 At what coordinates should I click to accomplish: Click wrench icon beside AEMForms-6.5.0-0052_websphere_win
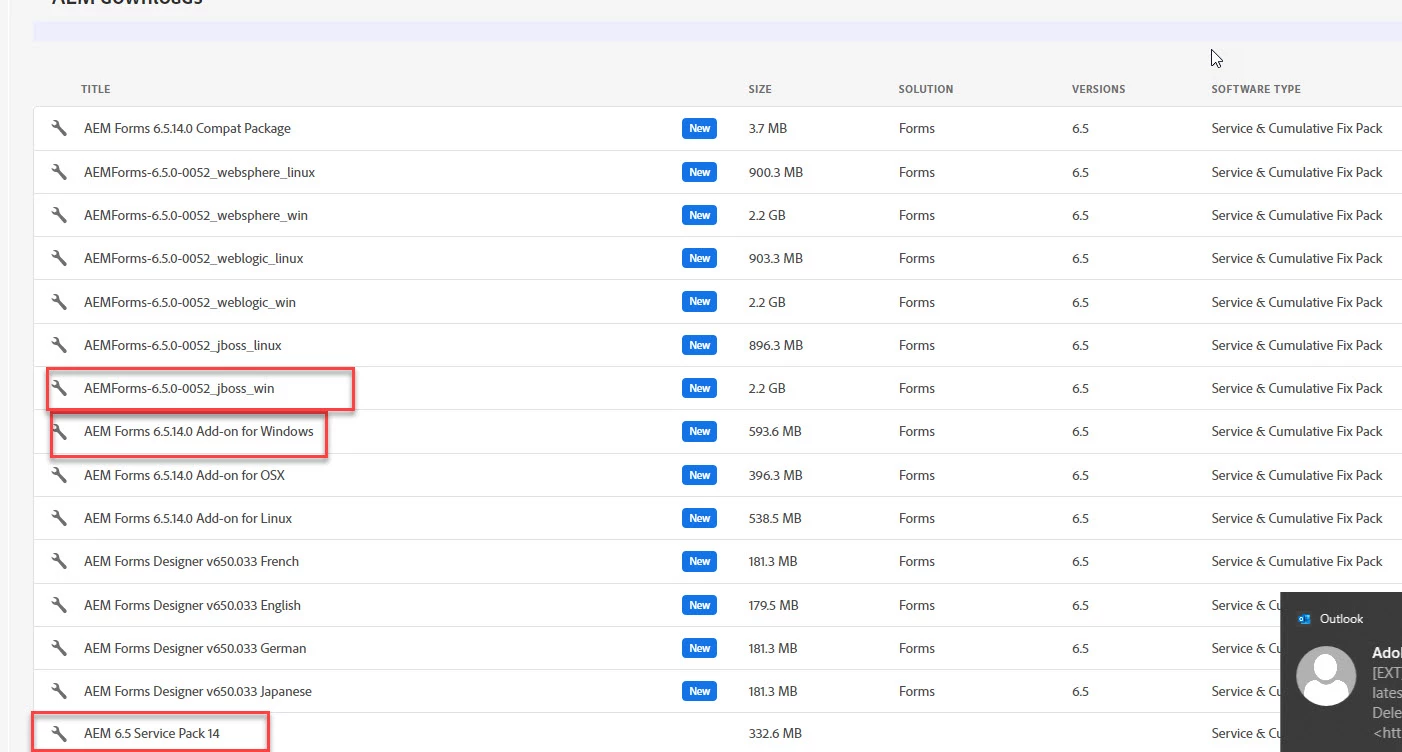click(59, 215)
